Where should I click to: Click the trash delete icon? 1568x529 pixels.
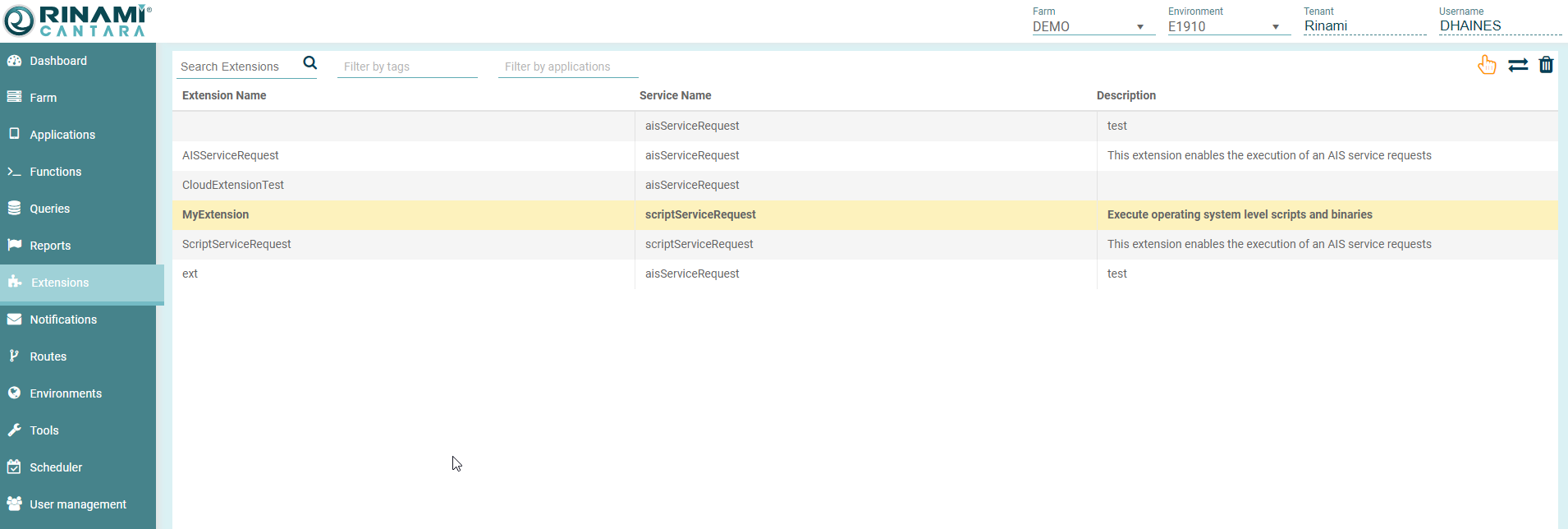click(1546, 65)
